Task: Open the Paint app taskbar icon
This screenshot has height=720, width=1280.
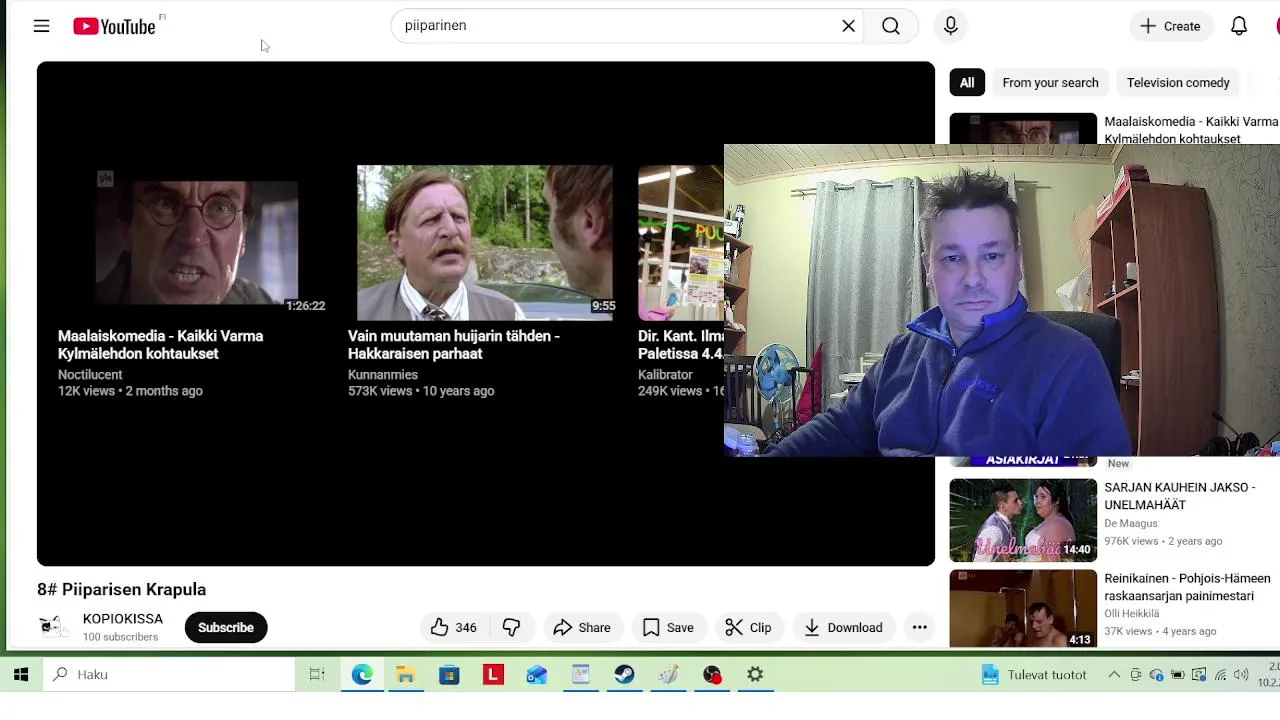Action: pyautogui.click(x=668, y=675)
